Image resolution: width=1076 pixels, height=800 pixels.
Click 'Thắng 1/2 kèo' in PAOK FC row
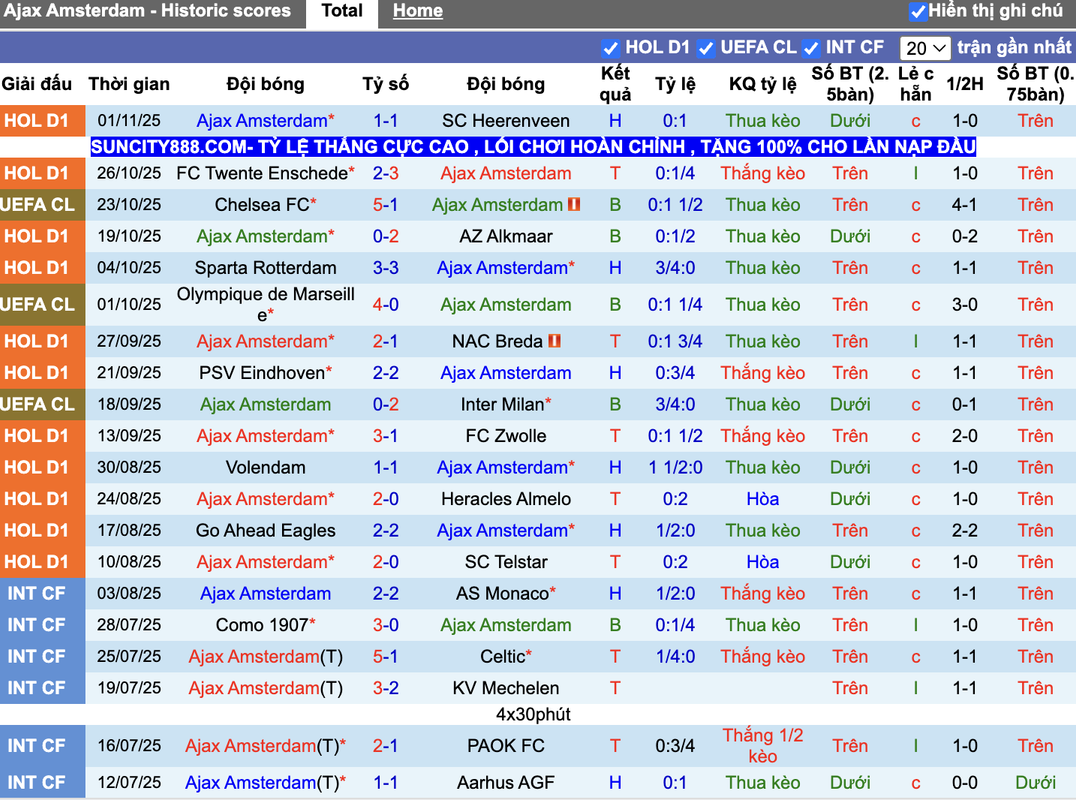click(x=762, y=746)
